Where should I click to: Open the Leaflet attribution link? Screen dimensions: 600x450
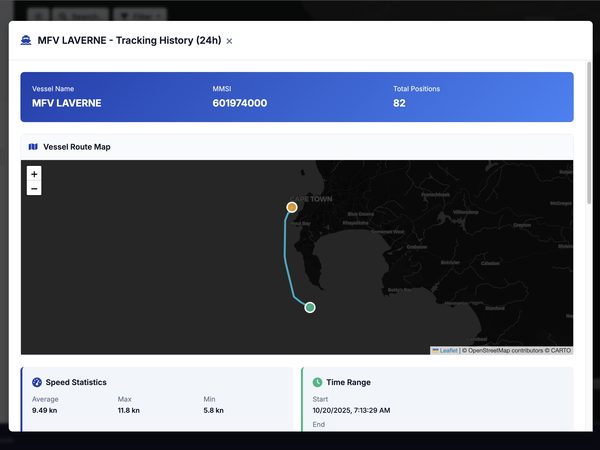click(448, 350)
